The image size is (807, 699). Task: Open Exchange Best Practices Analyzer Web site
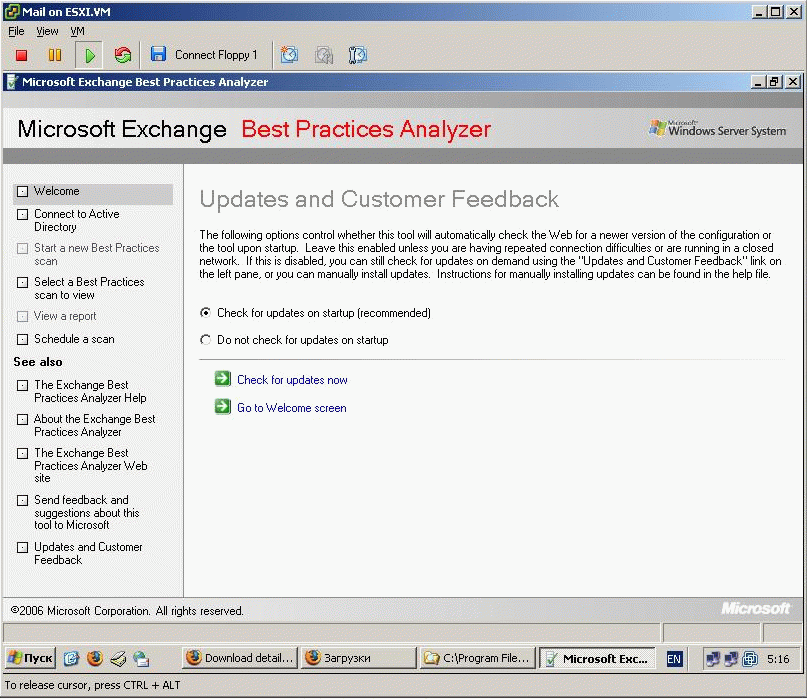click(91, 465)
